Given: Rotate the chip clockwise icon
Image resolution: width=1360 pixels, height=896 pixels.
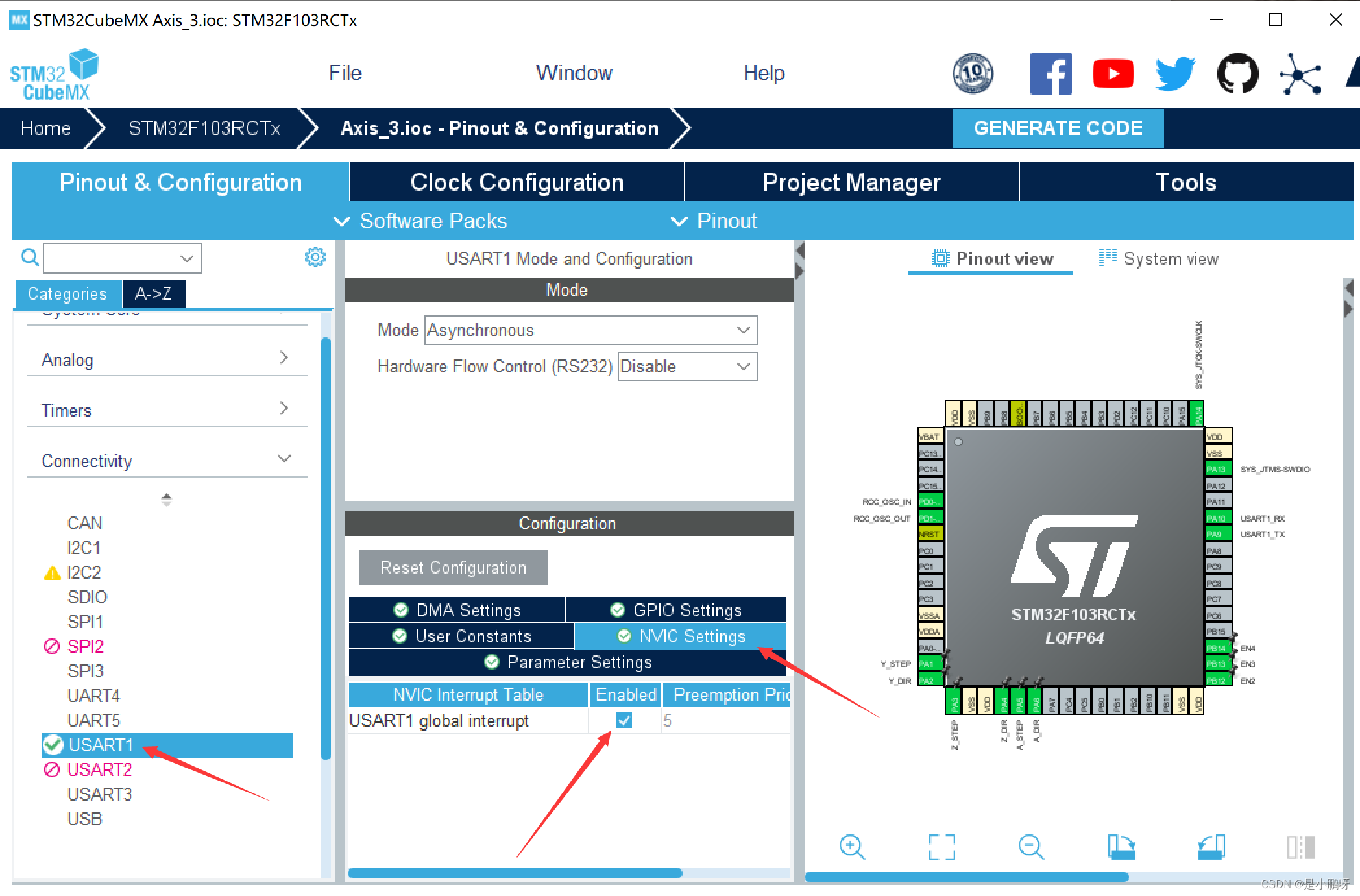Looking at the screenshot, I should pos(1121,847).
